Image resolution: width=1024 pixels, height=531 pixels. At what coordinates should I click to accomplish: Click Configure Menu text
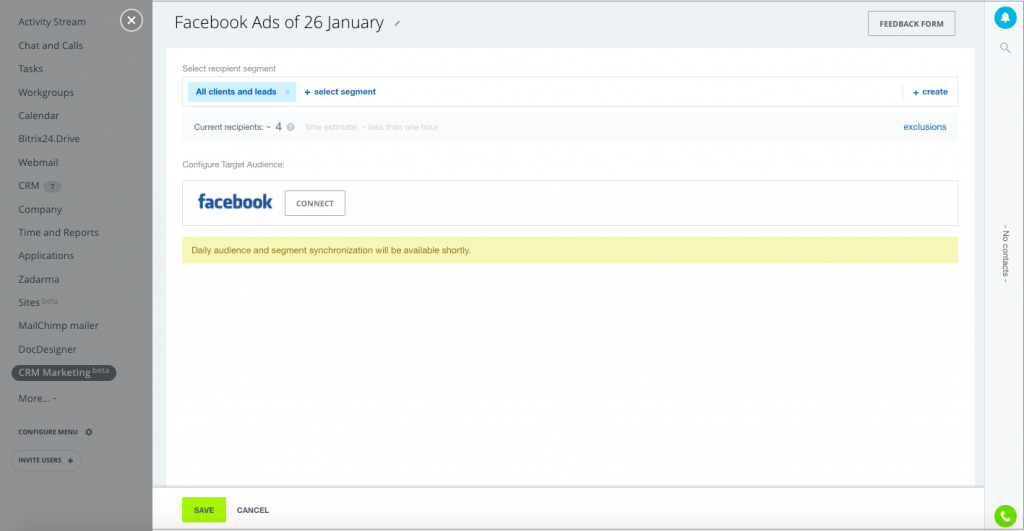[48, 432]
